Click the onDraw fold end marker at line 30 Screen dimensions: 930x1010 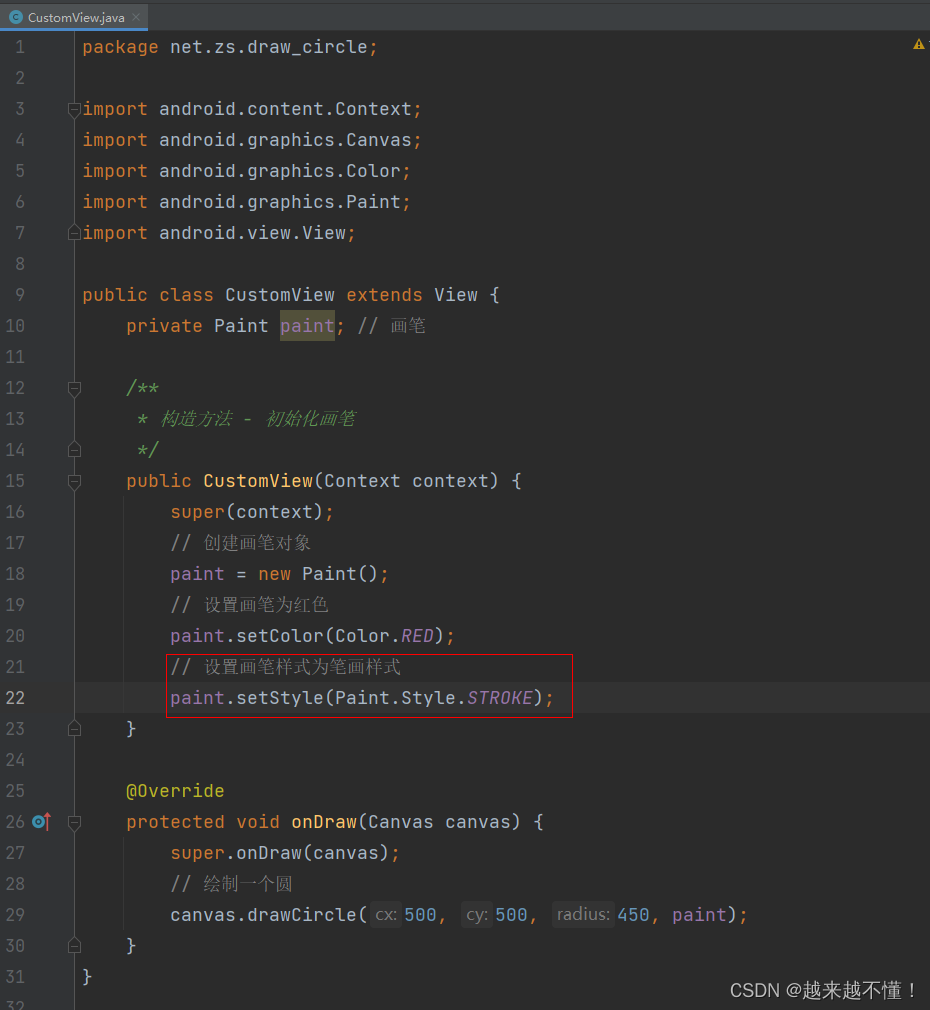point(74,946)
